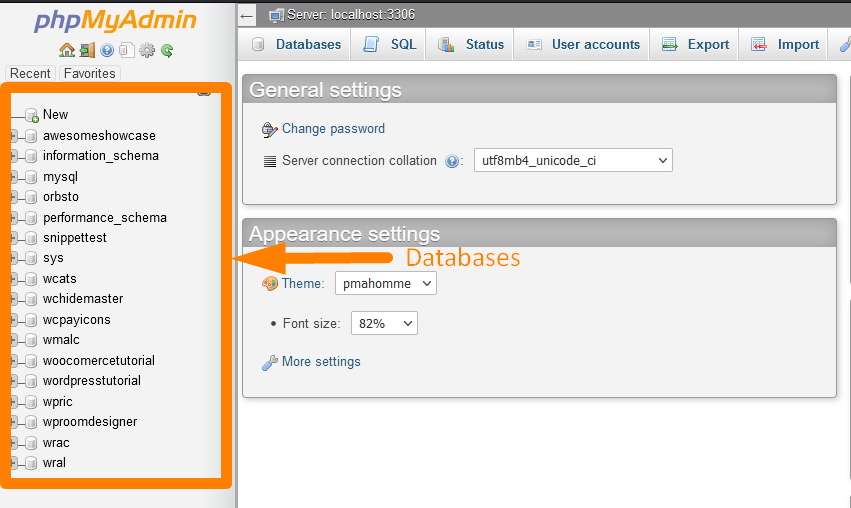Click the Favorites button
This screenshot has width=851, height=508.
(90, 73)
